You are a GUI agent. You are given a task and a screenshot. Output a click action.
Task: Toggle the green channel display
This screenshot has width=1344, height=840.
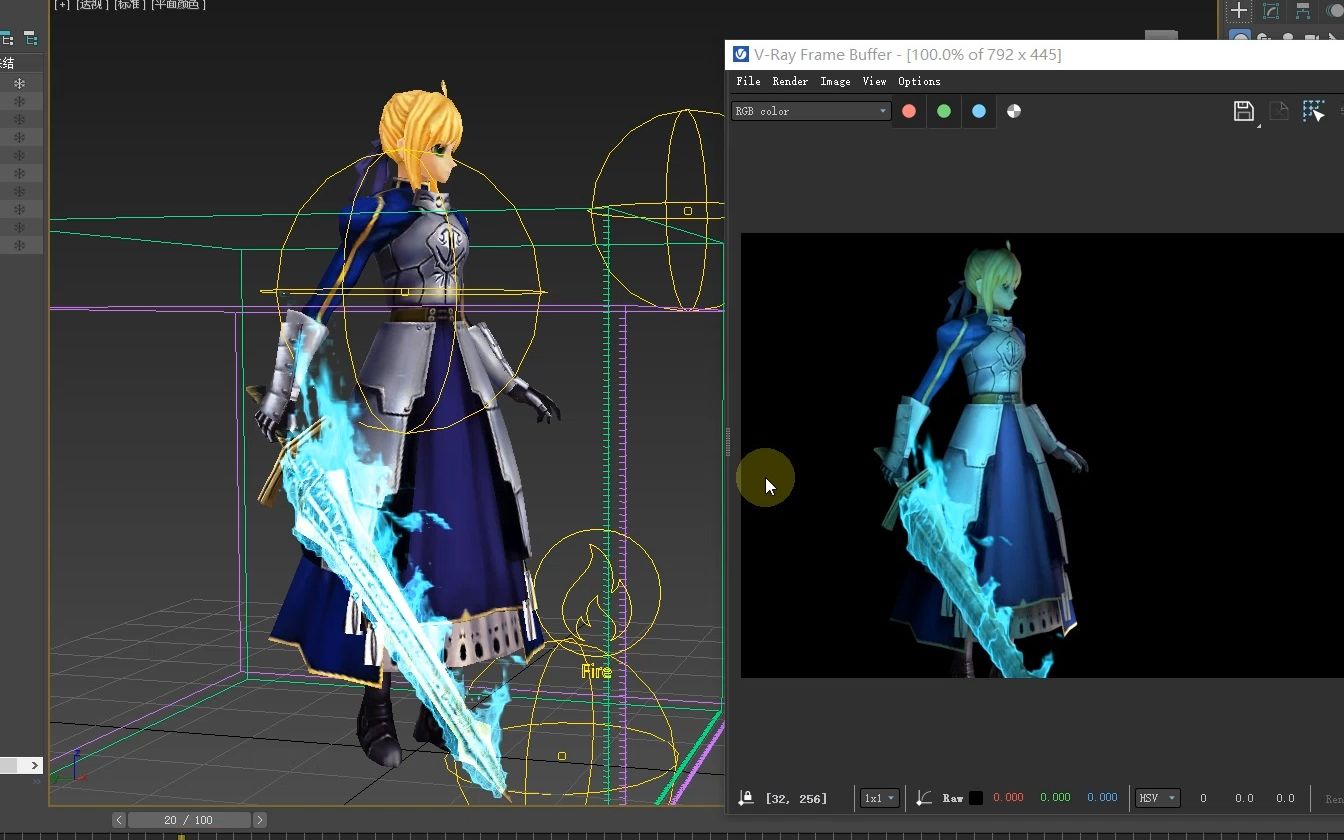point(944,111)
